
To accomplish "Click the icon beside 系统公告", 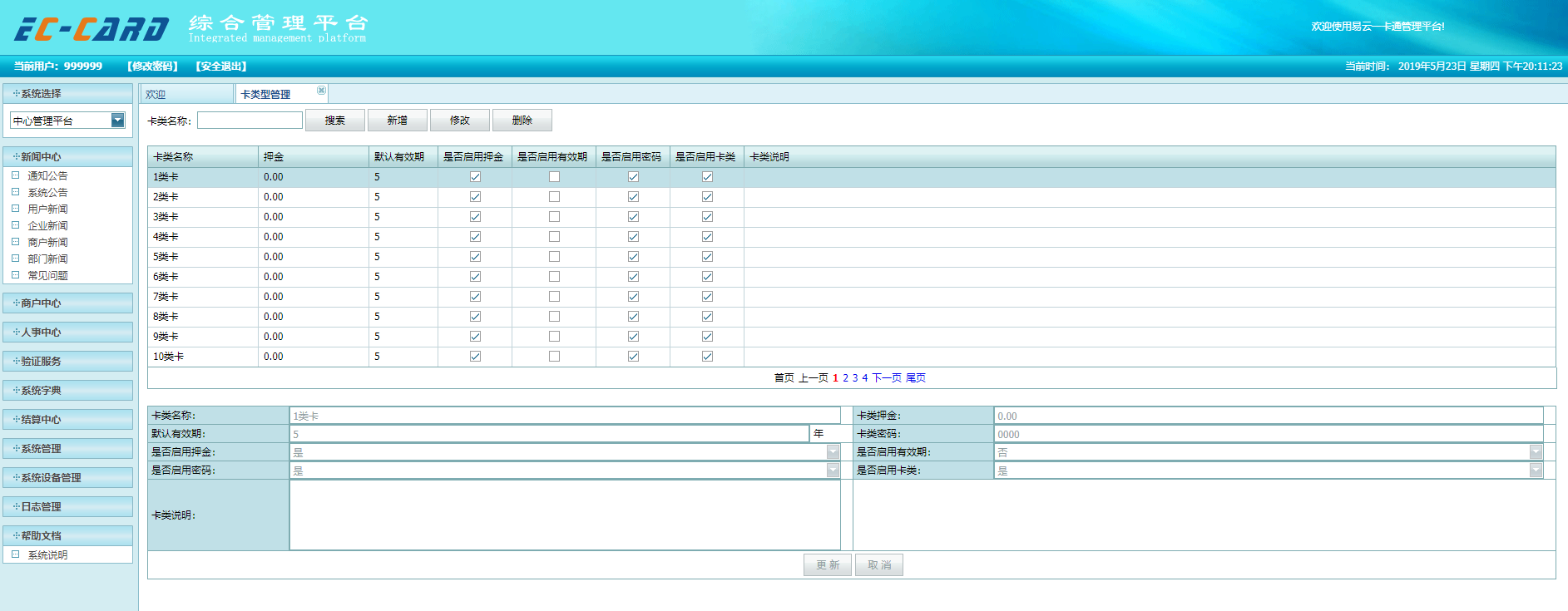I will click(15, 192).
